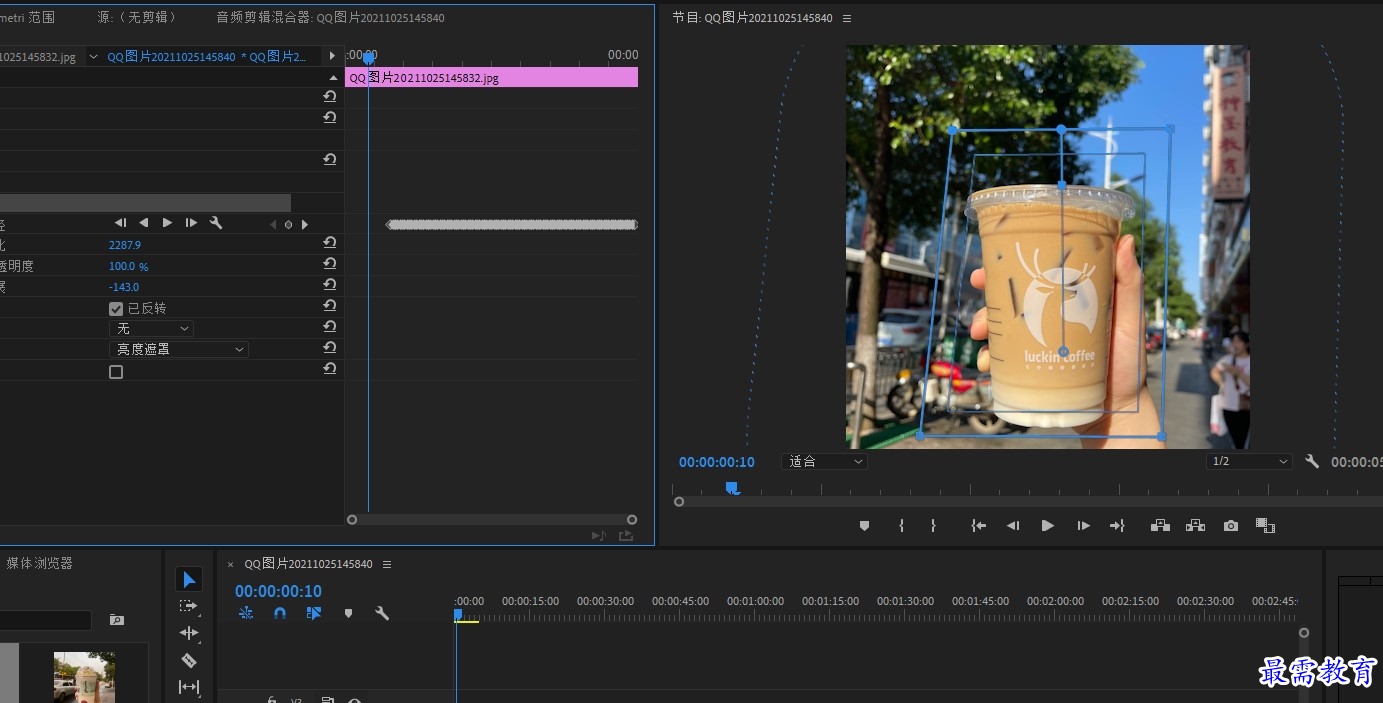Click the opacity value 100.0 %
This screenshot has height=703, width=1383.
coord(128,266)
